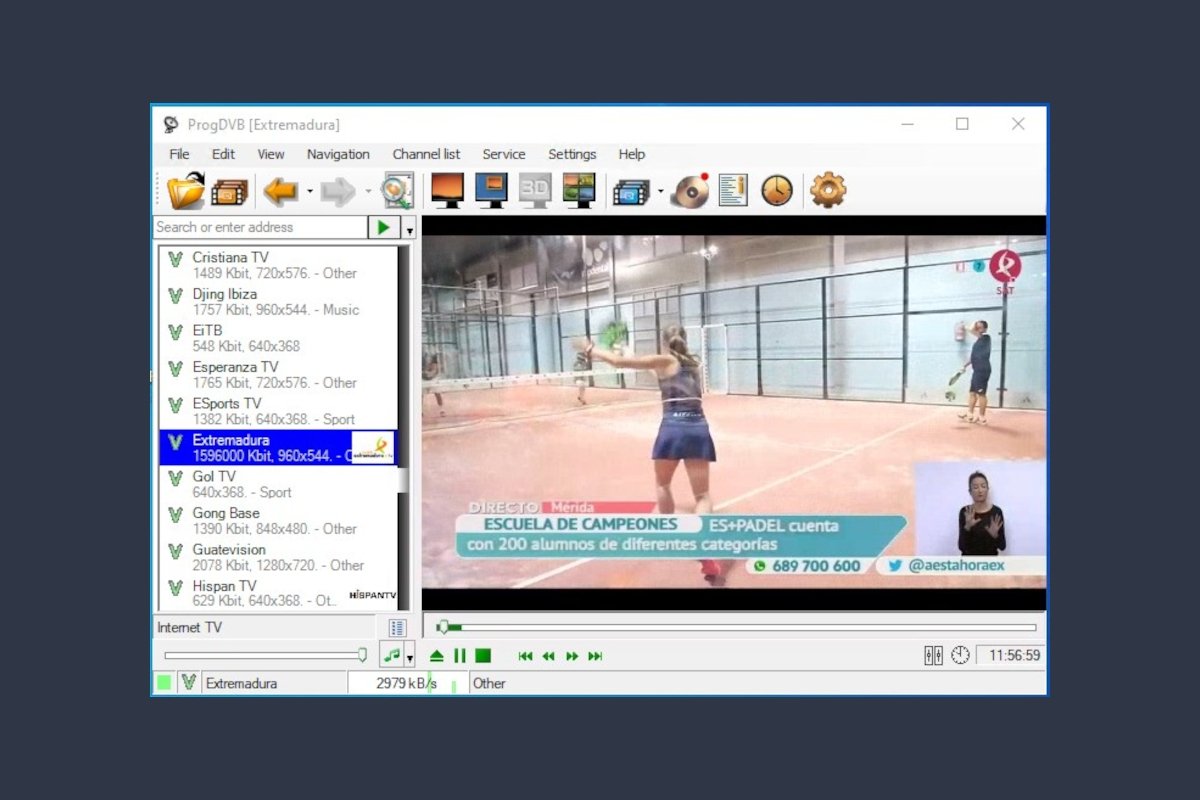1200x800 pixels.
Task: Select the Hispan TV channel
Action: click(278, 593)
